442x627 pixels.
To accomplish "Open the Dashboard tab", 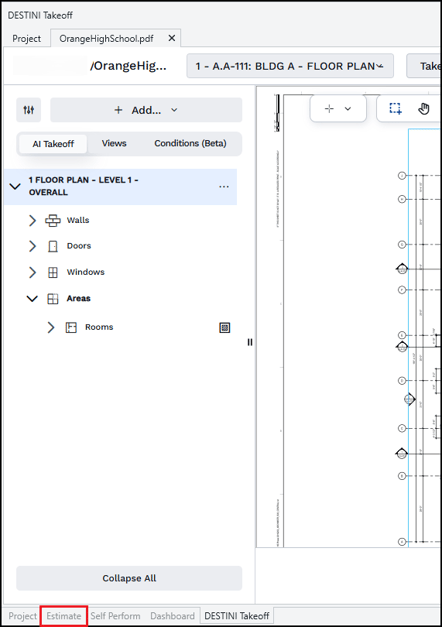I will click(x=172, y=616).
